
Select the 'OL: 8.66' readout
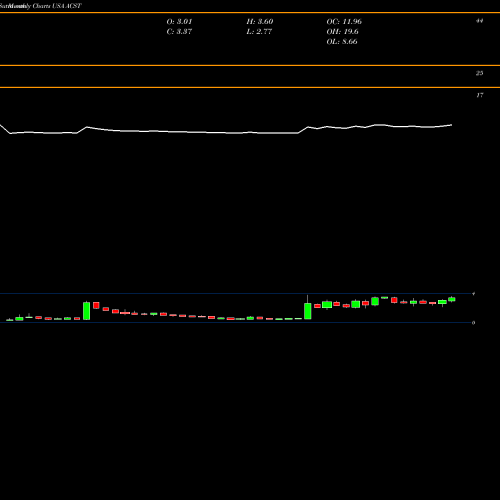(342, 41)
